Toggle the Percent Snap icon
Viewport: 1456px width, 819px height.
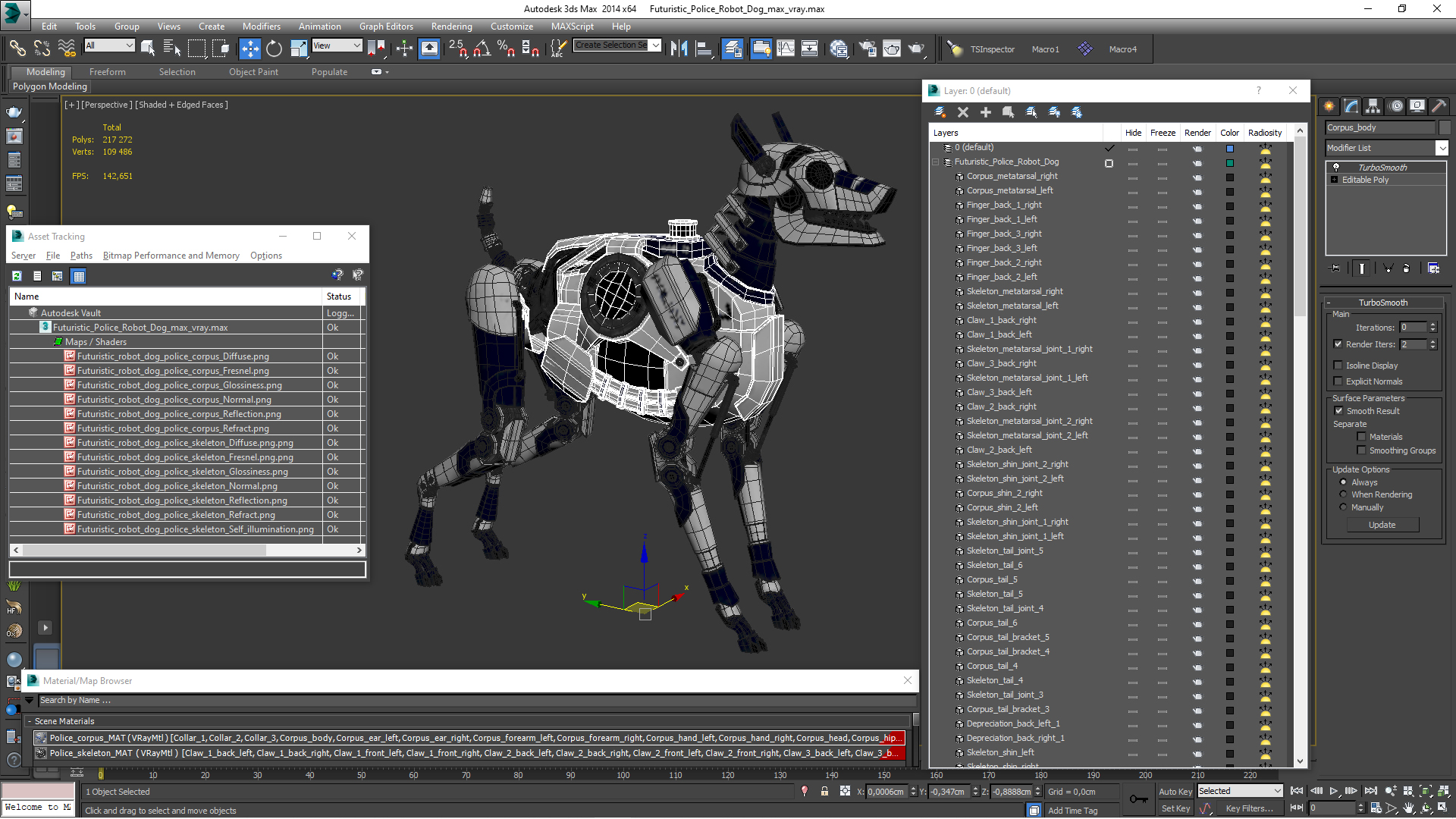click(x=506, y=49)
